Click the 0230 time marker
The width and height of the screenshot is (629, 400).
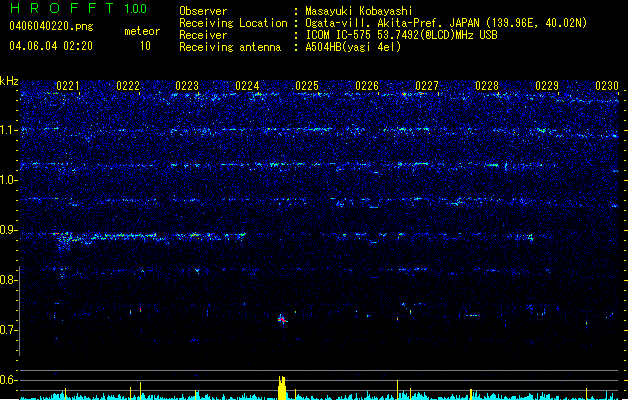(x=607, y=86)
